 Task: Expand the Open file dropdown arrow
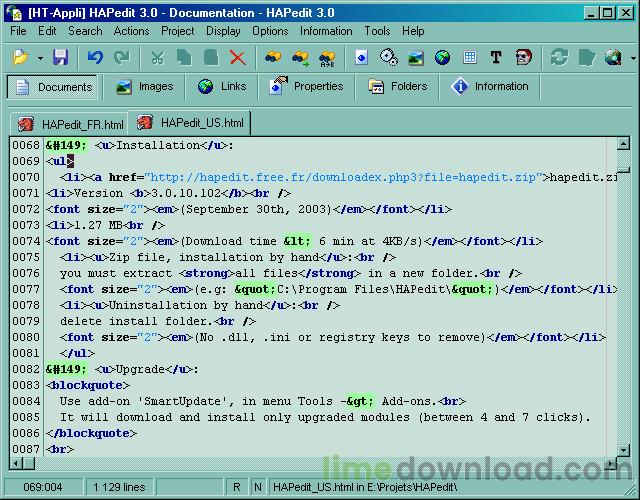(x=40, y=58)
